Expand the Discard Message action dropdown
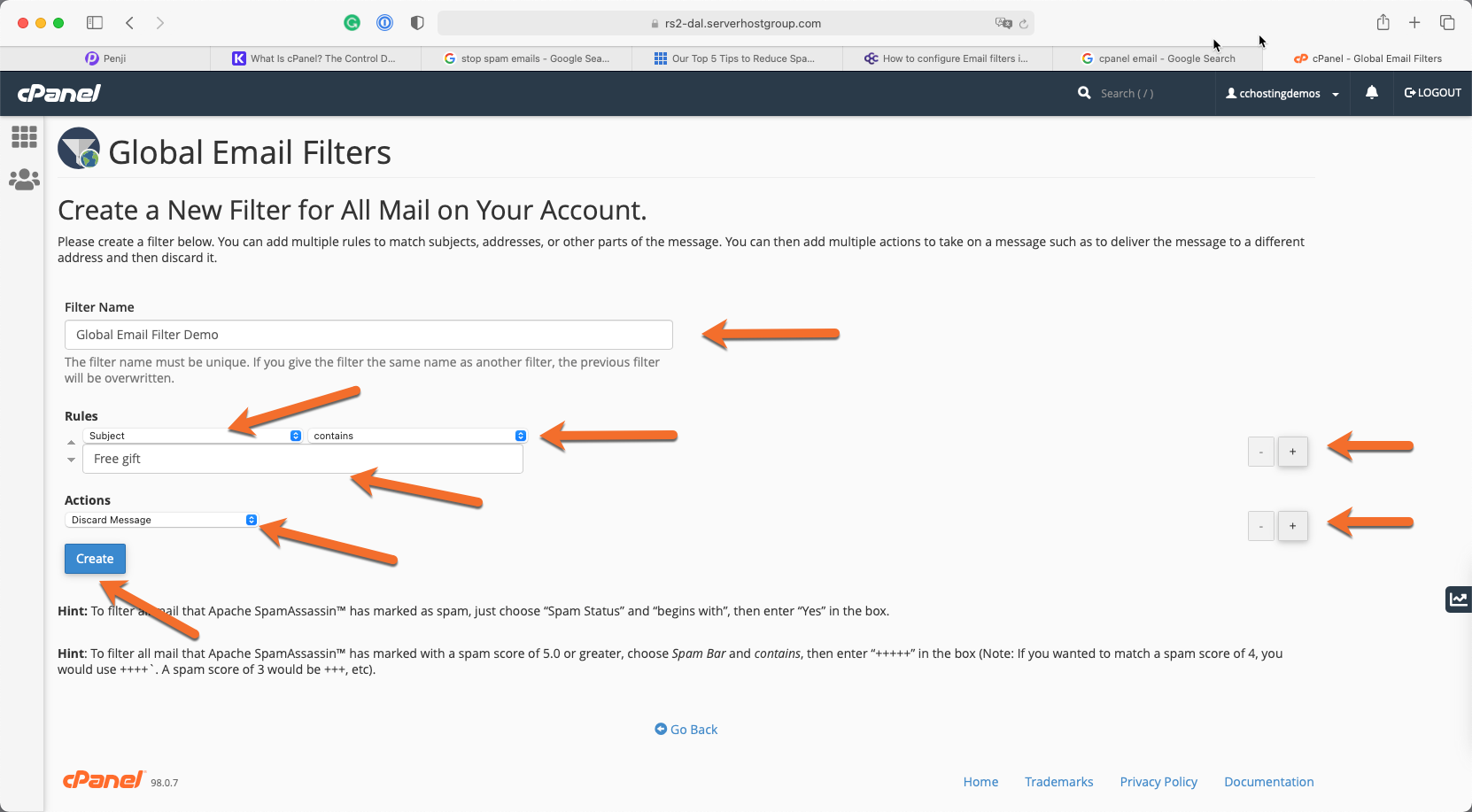Image resolution: width=1472 pixels, height=812 pixels. pyautogui.click(x=163, y=520)
